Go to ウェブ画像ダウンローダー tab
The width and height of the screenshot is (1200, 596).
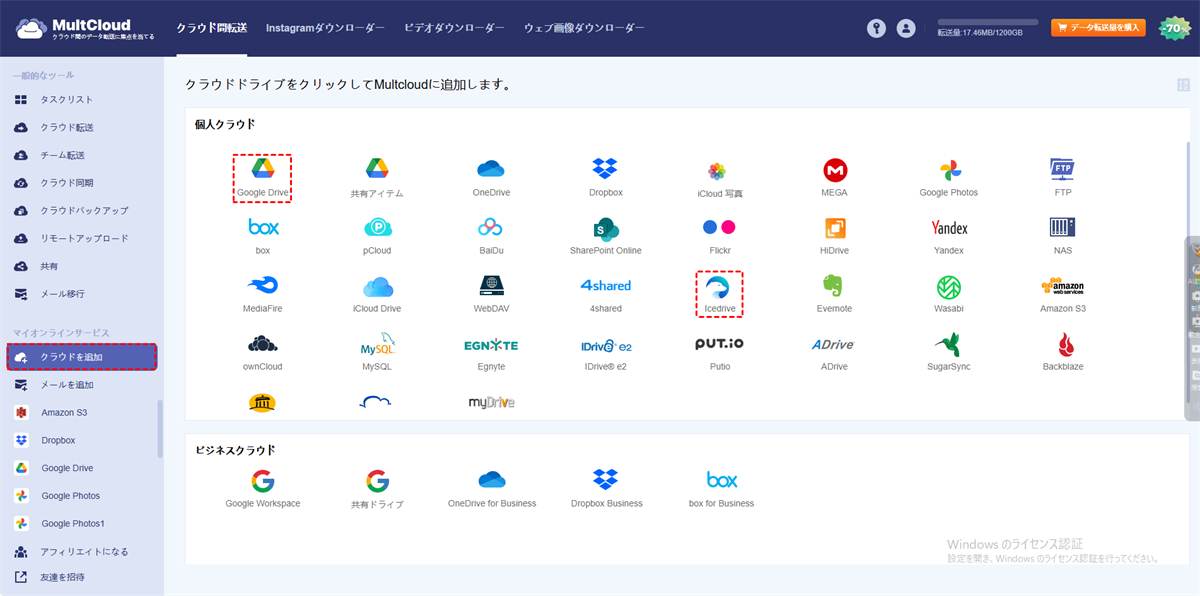584,28
